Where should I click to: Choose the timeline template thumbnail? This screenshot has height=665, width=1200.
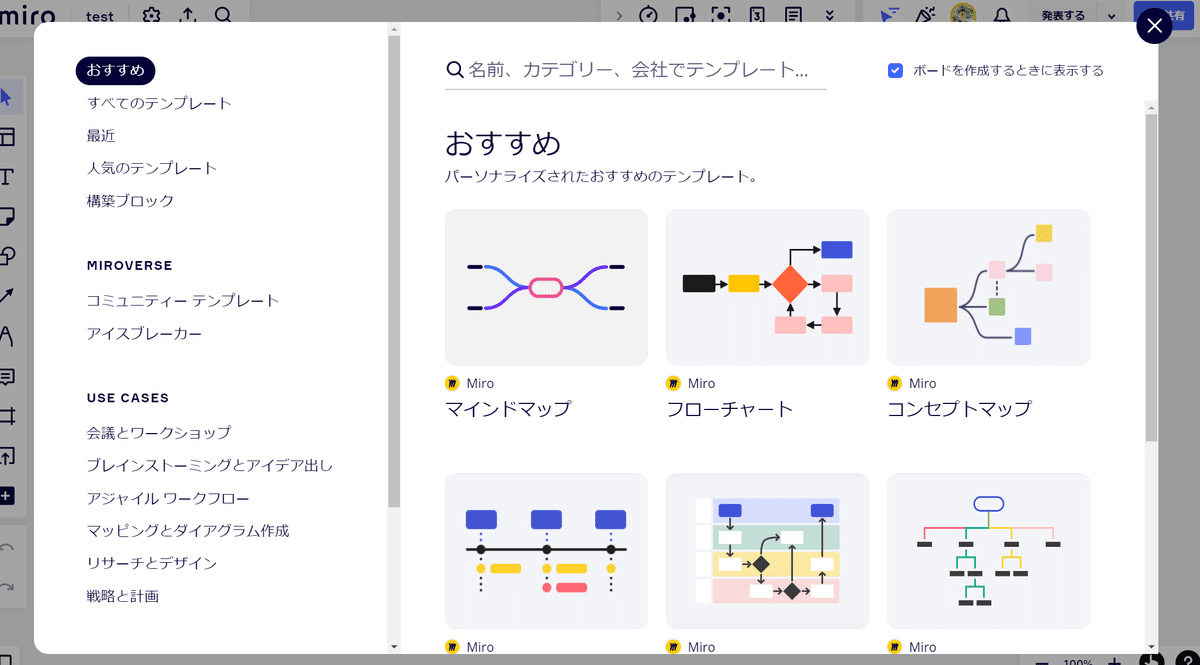[x=546, y=551]
